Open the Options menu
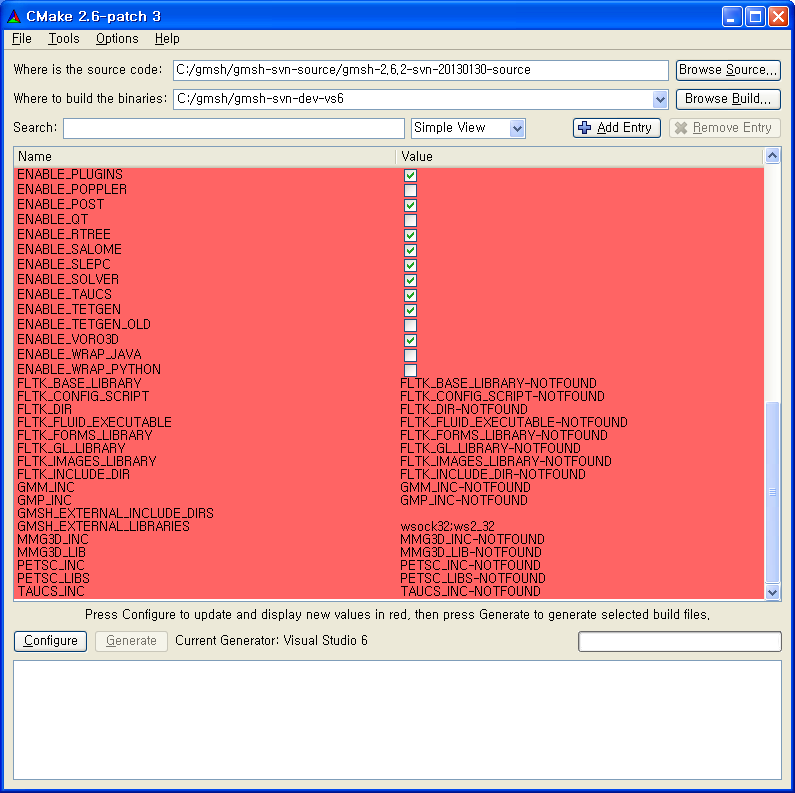The image size is (795, 793). [x=117, y=39]
